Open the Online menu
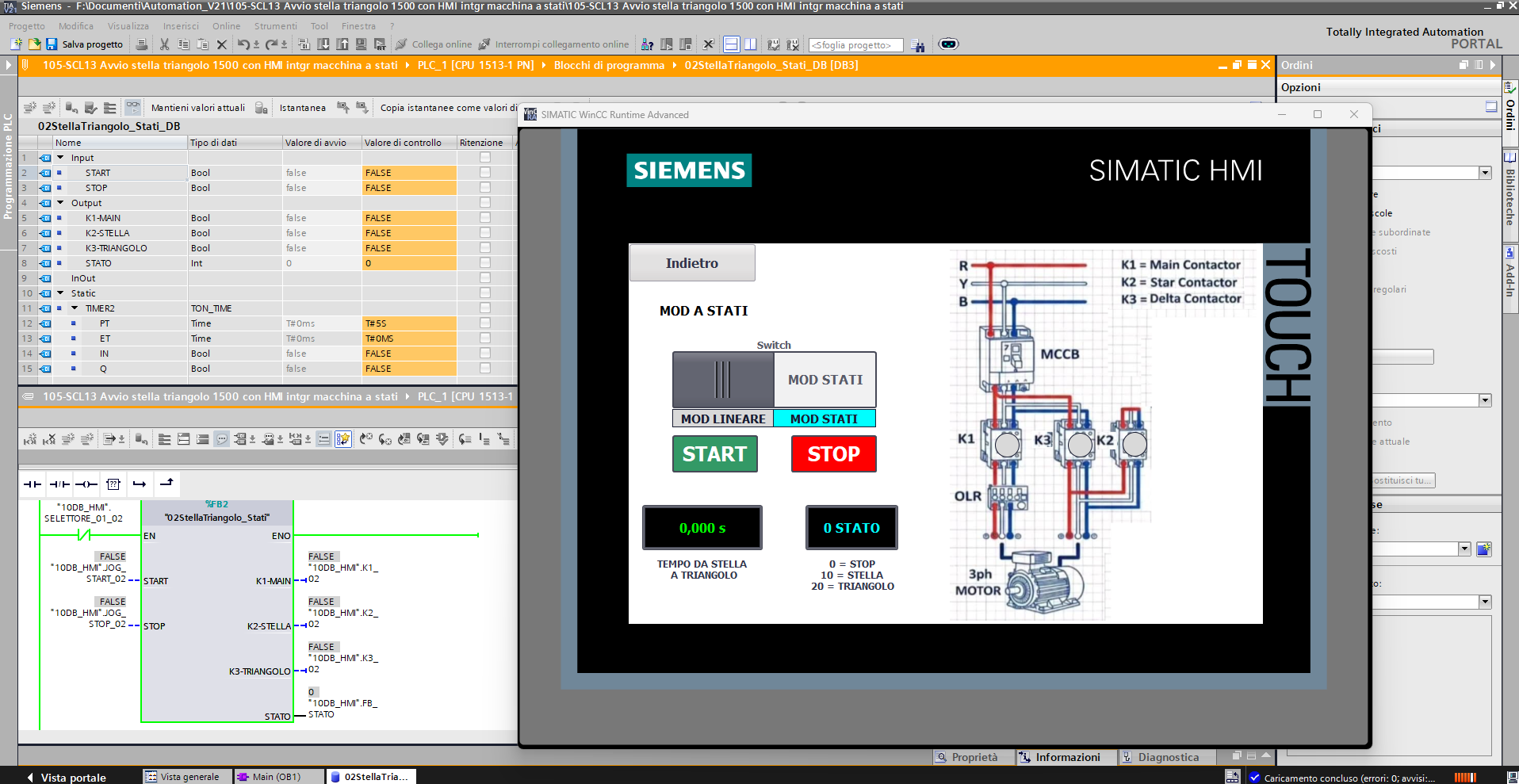 [226, 26]
